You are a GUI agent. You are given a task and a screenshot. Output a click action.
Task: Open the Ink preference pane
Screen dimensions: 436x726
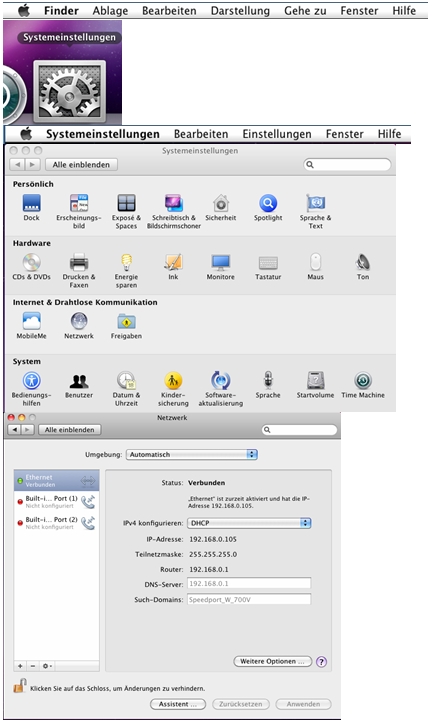[x=173, y=267]
